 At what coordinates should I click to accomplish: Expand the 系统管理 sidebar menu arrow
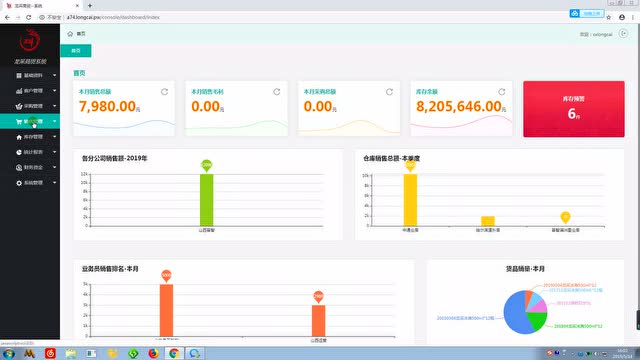pos(55,183)
